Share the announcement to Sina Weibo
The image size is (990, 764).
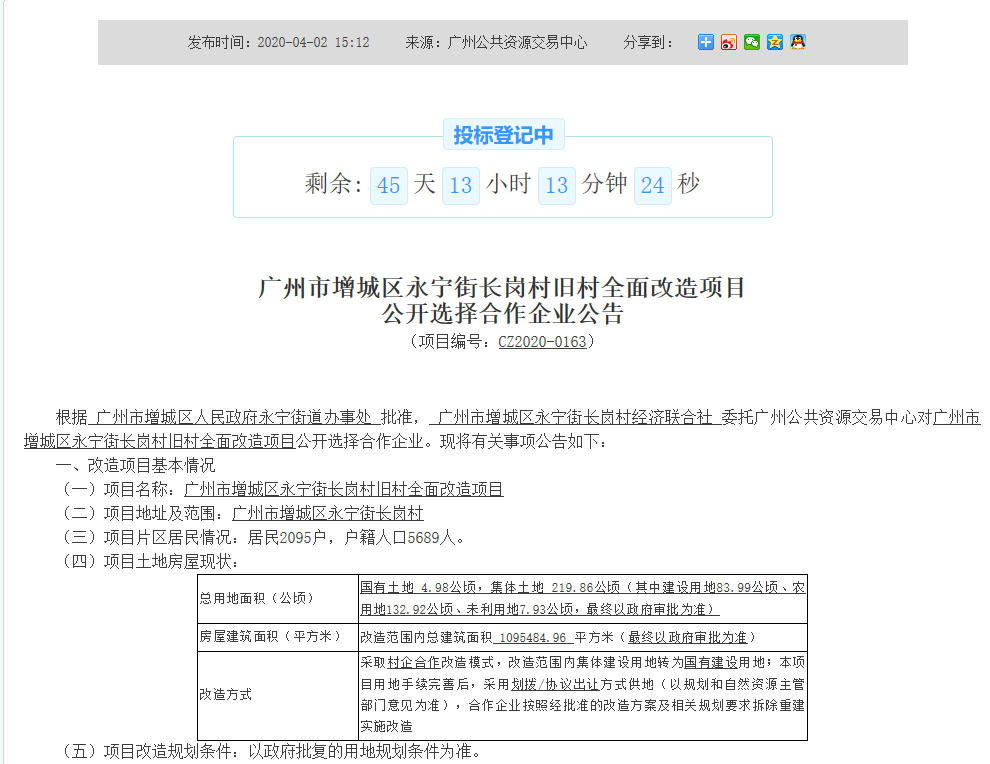point(729,42)
